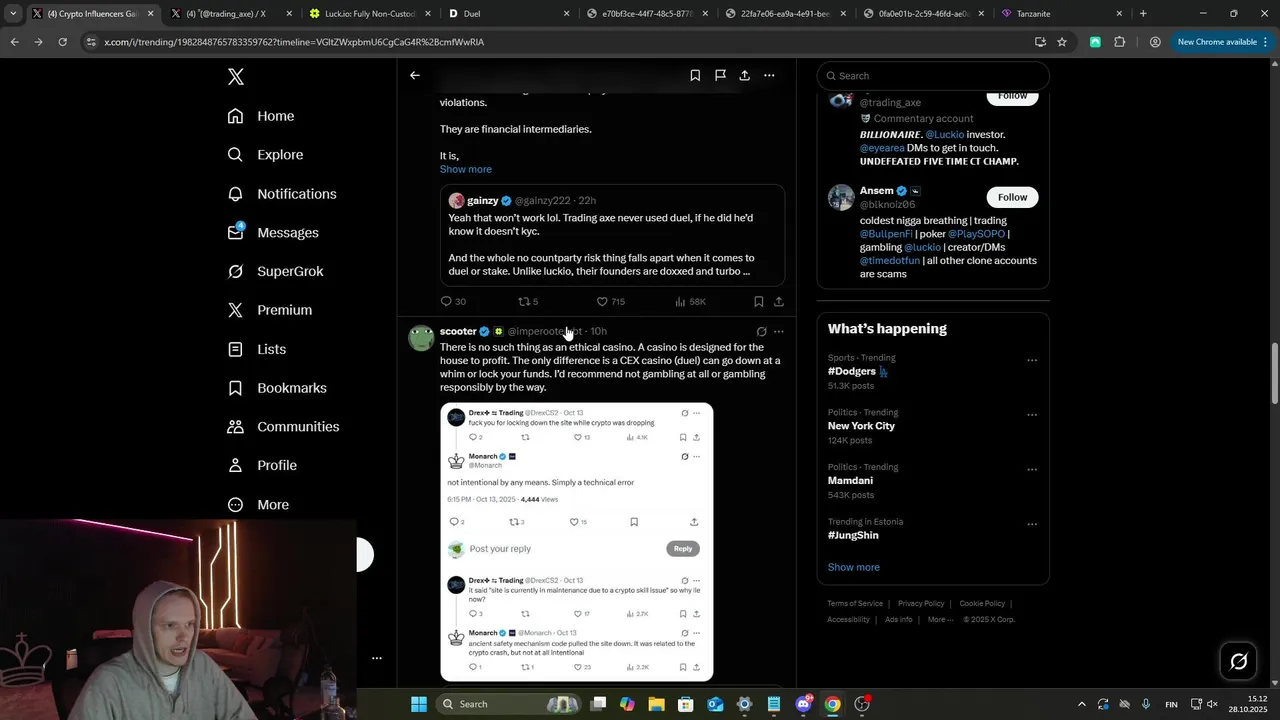Share from the header share icon
The width and height of the screenshot is (1280, 720).
click(745, 75)
